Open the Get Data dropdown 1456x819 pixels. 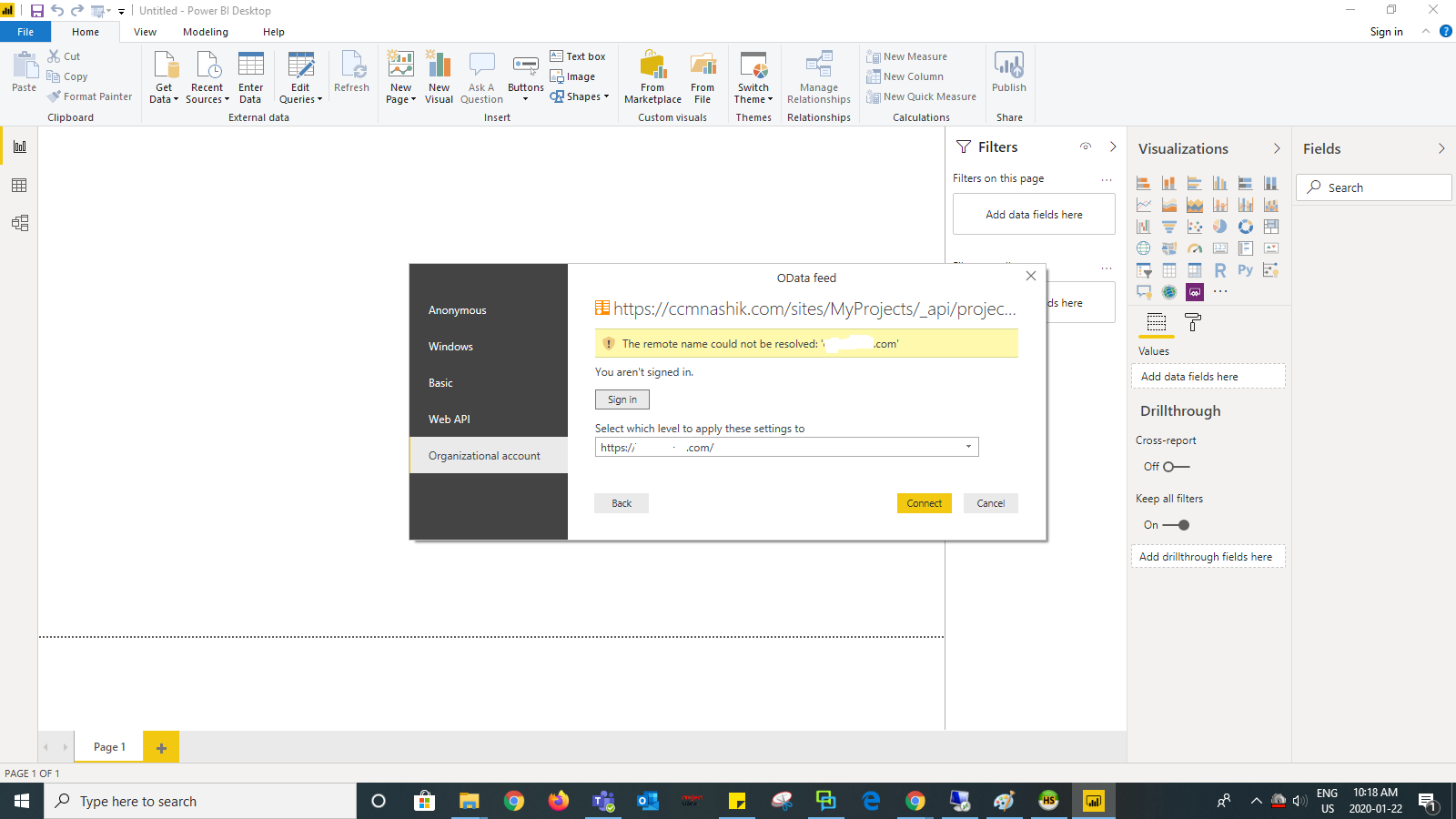tap(164, 78)
